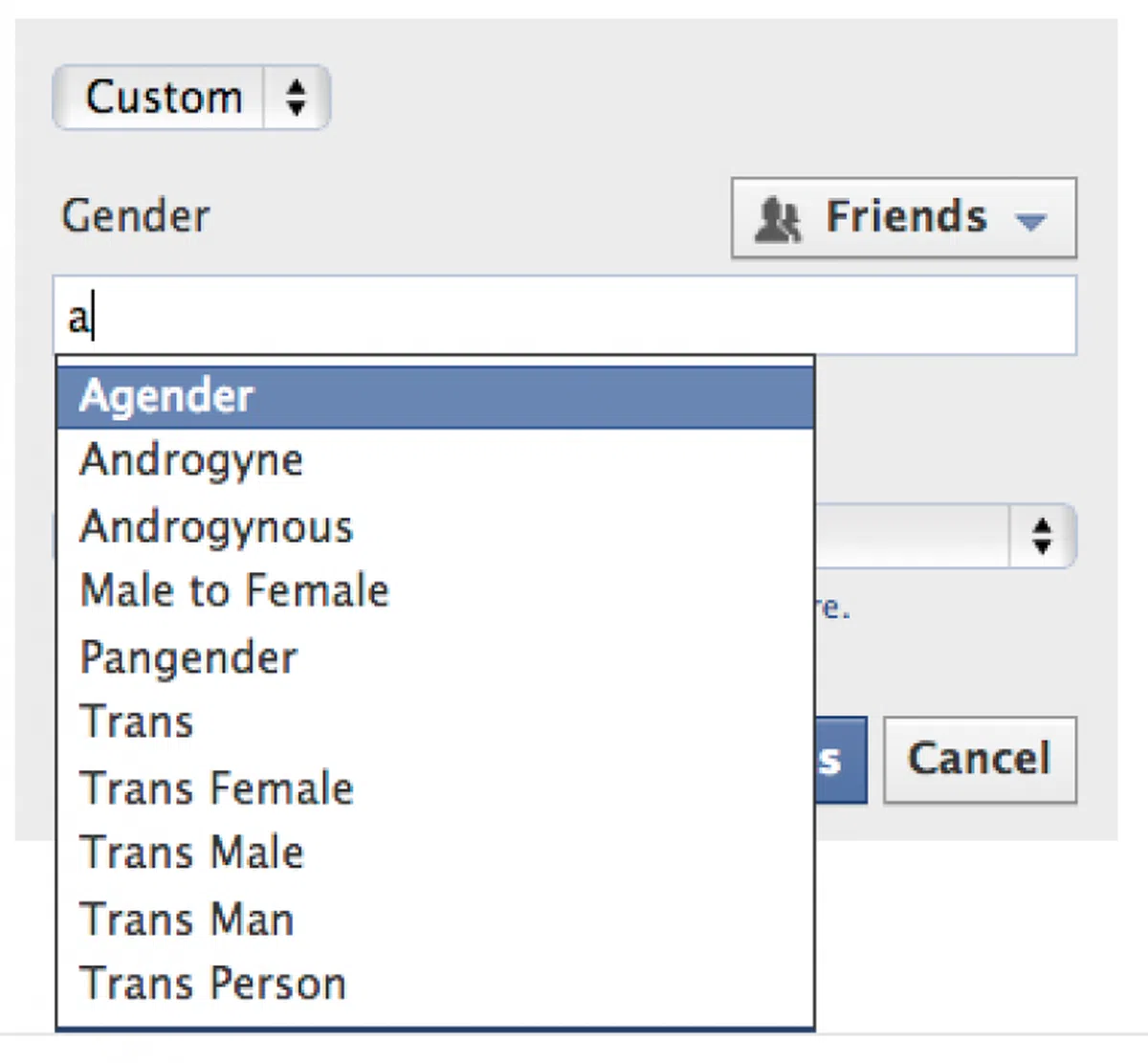Viewport: 1148px width, 1063px height.
Task: Select Trans Man in the list
Action: pos(187,919)
